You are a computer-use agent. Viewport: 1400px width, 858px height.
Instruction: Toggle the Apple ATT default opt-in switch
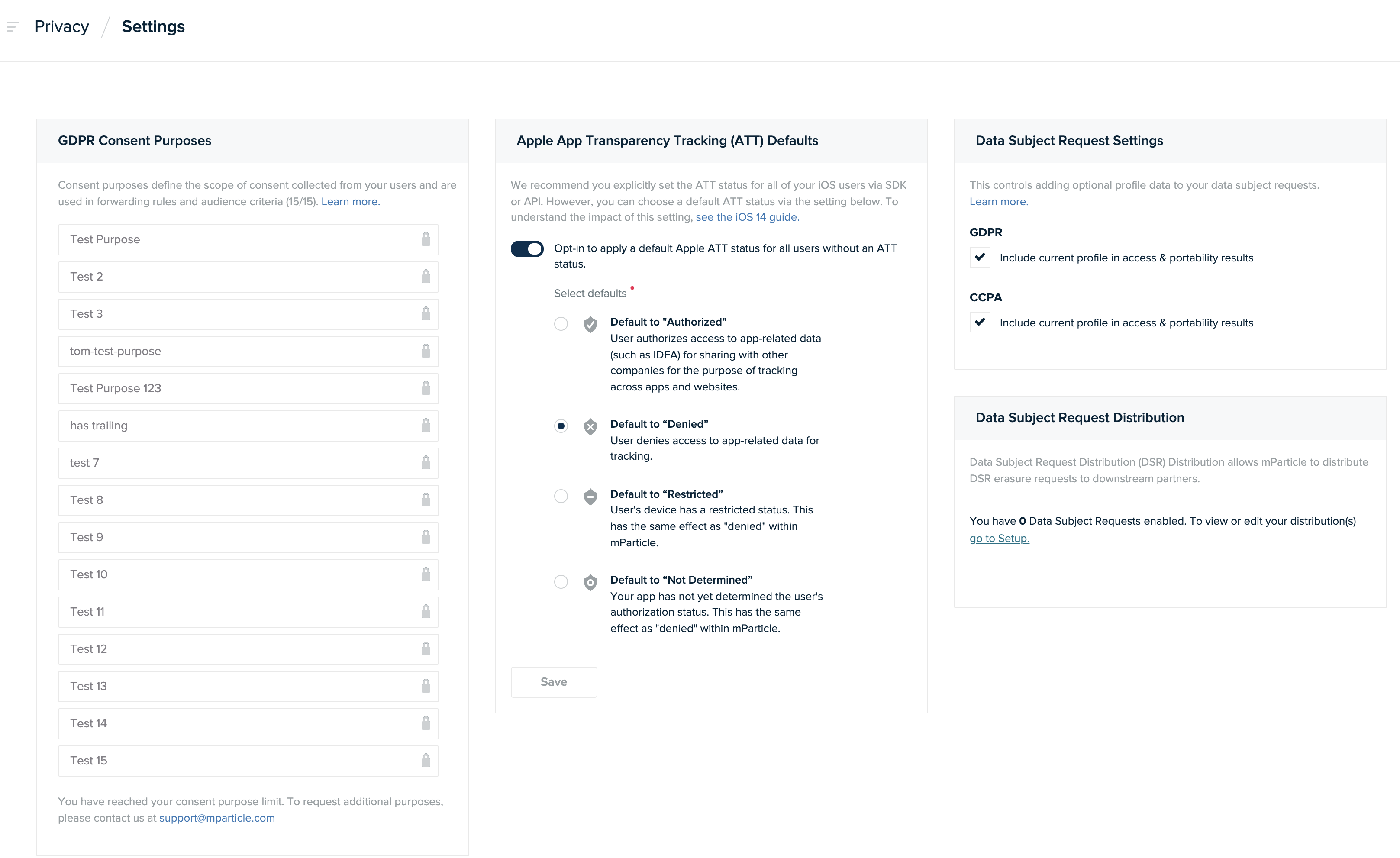(527, 249)
